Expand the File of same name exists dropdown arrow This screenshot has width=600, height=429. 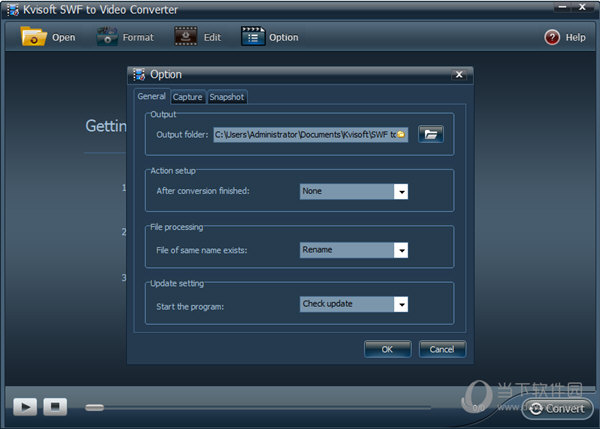(401, 250)
